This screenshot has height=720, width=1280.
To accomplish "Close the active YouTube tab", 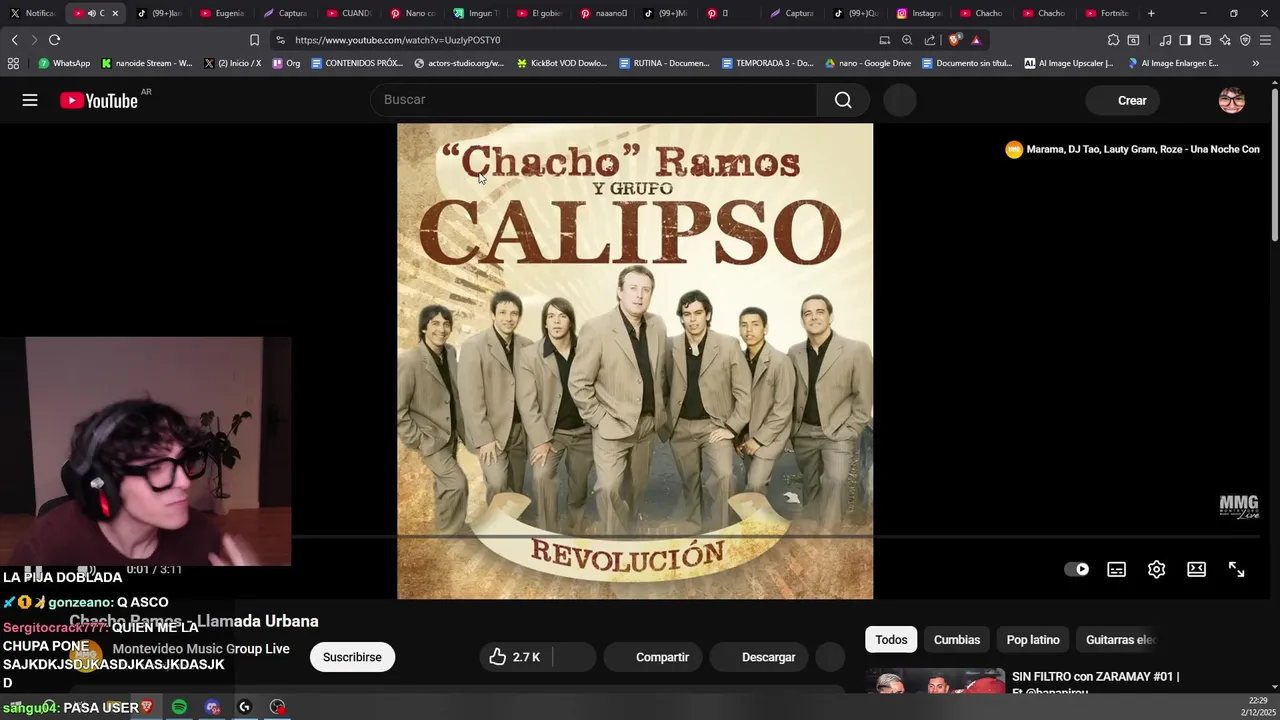I will [115, 13].
